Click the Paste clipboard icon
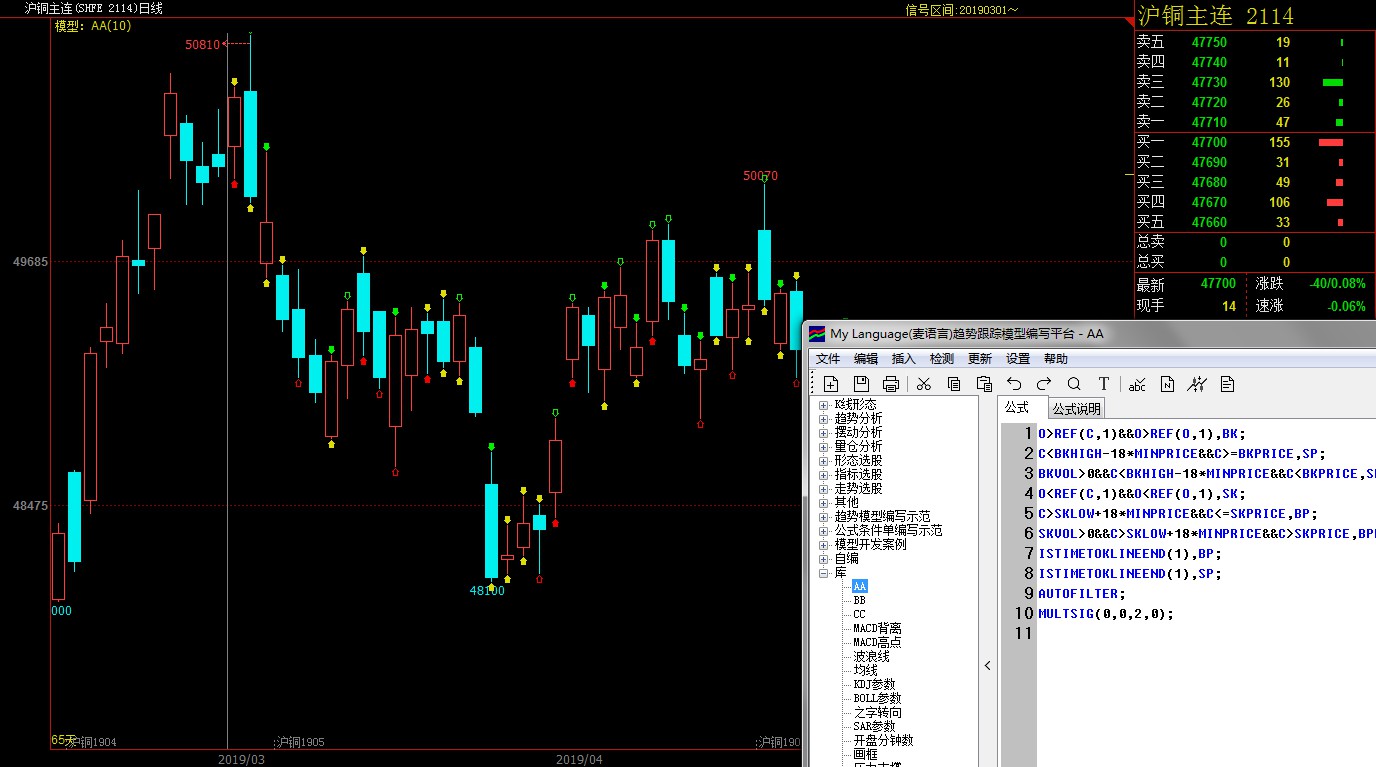1376x767 pixels. [x=984, y=384]
